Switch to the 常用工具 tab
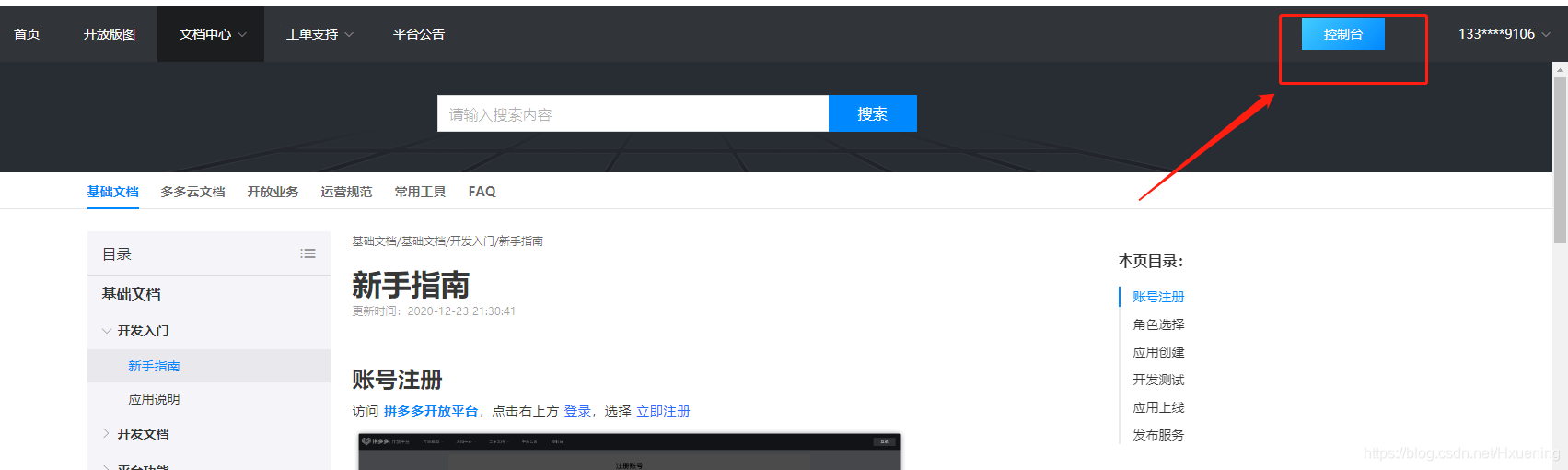 [421, 192]
